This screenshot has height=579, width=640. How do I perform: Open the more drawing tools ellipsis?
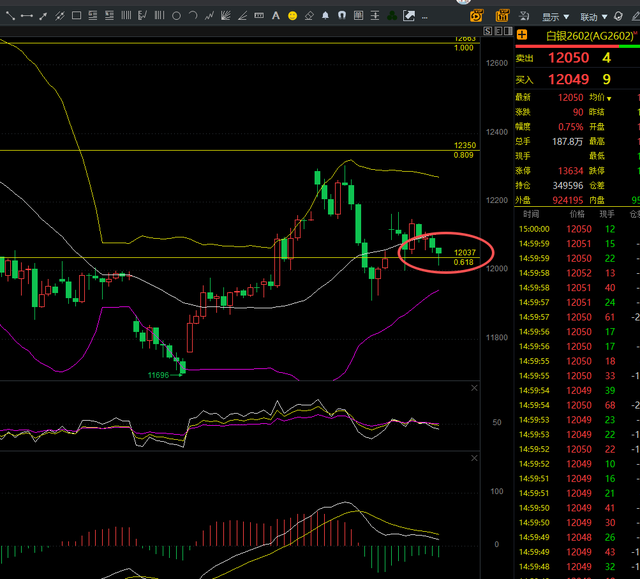pos(425,17)
